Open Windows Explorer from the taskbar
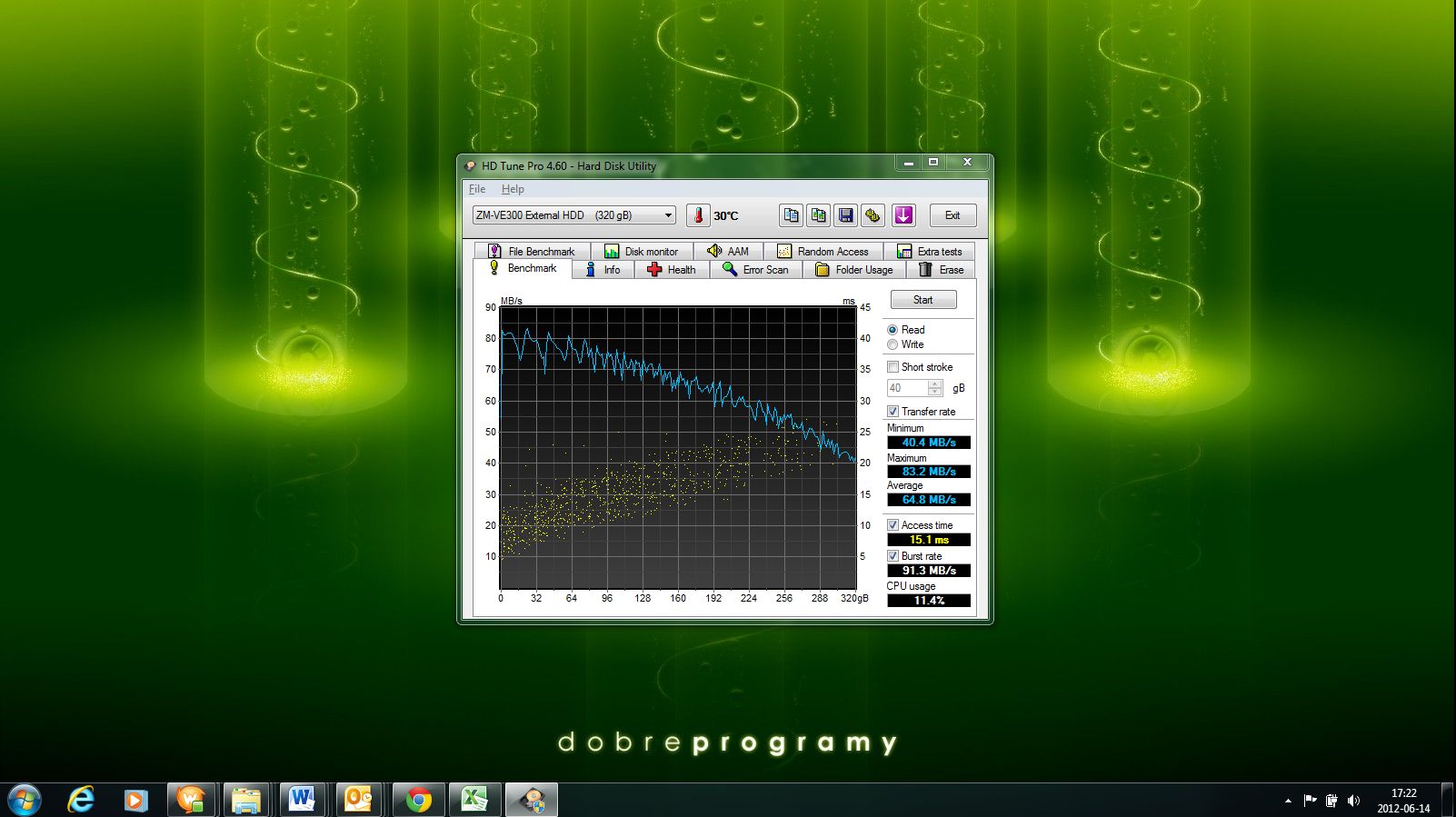Screen dimensions: 1456x817 246,800
